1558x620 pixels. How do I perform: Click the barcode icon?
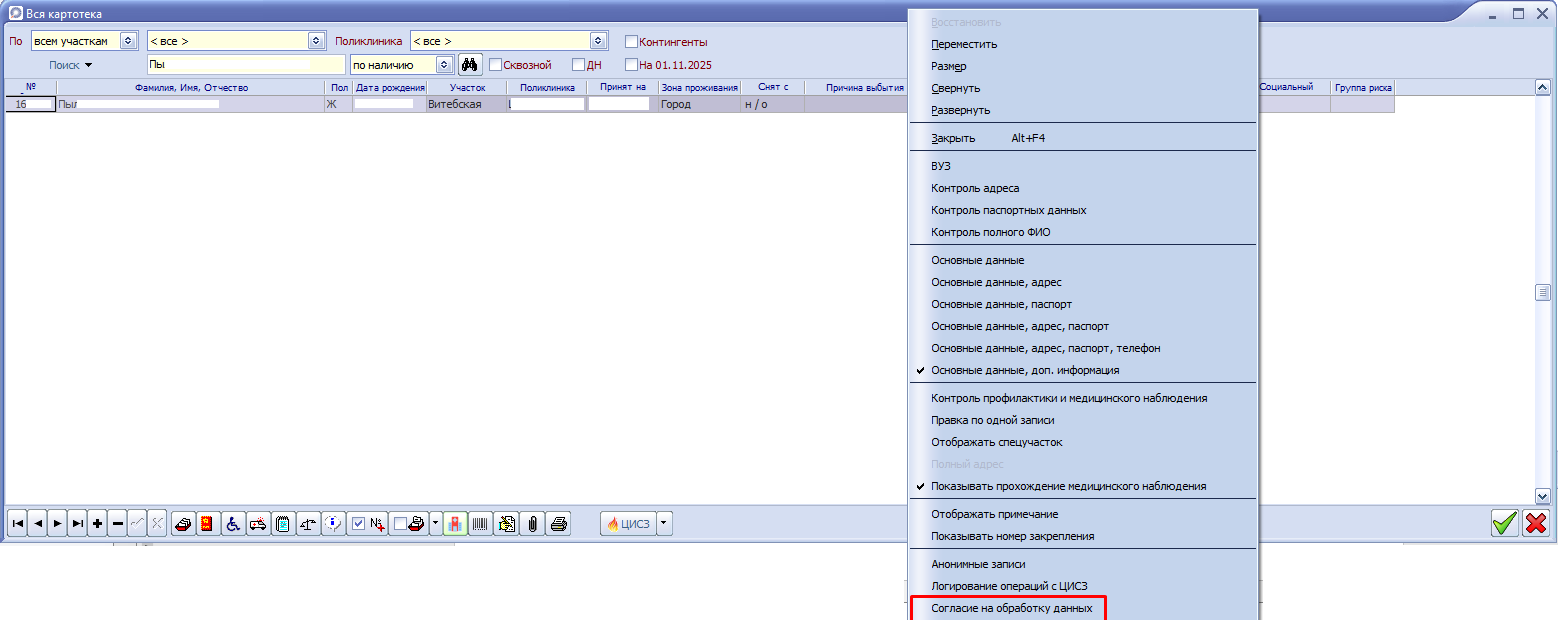tap(481, 523)
